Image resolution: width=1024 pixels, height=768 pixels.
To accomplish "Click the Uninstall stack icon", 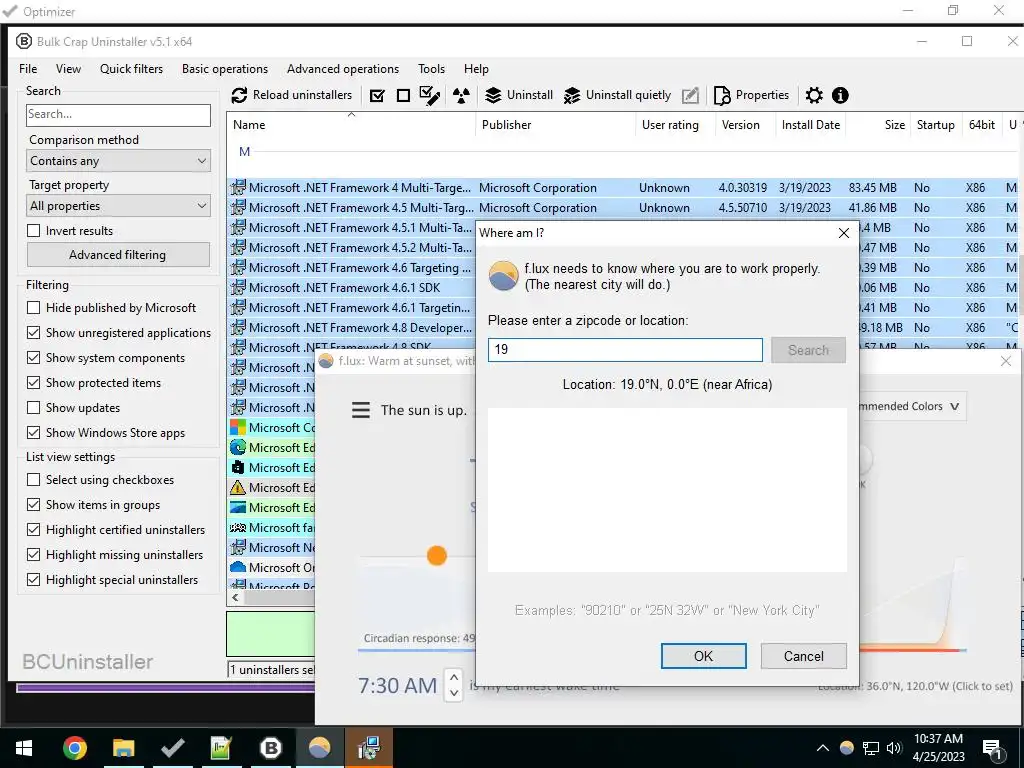I will click(x=493, y=95).
